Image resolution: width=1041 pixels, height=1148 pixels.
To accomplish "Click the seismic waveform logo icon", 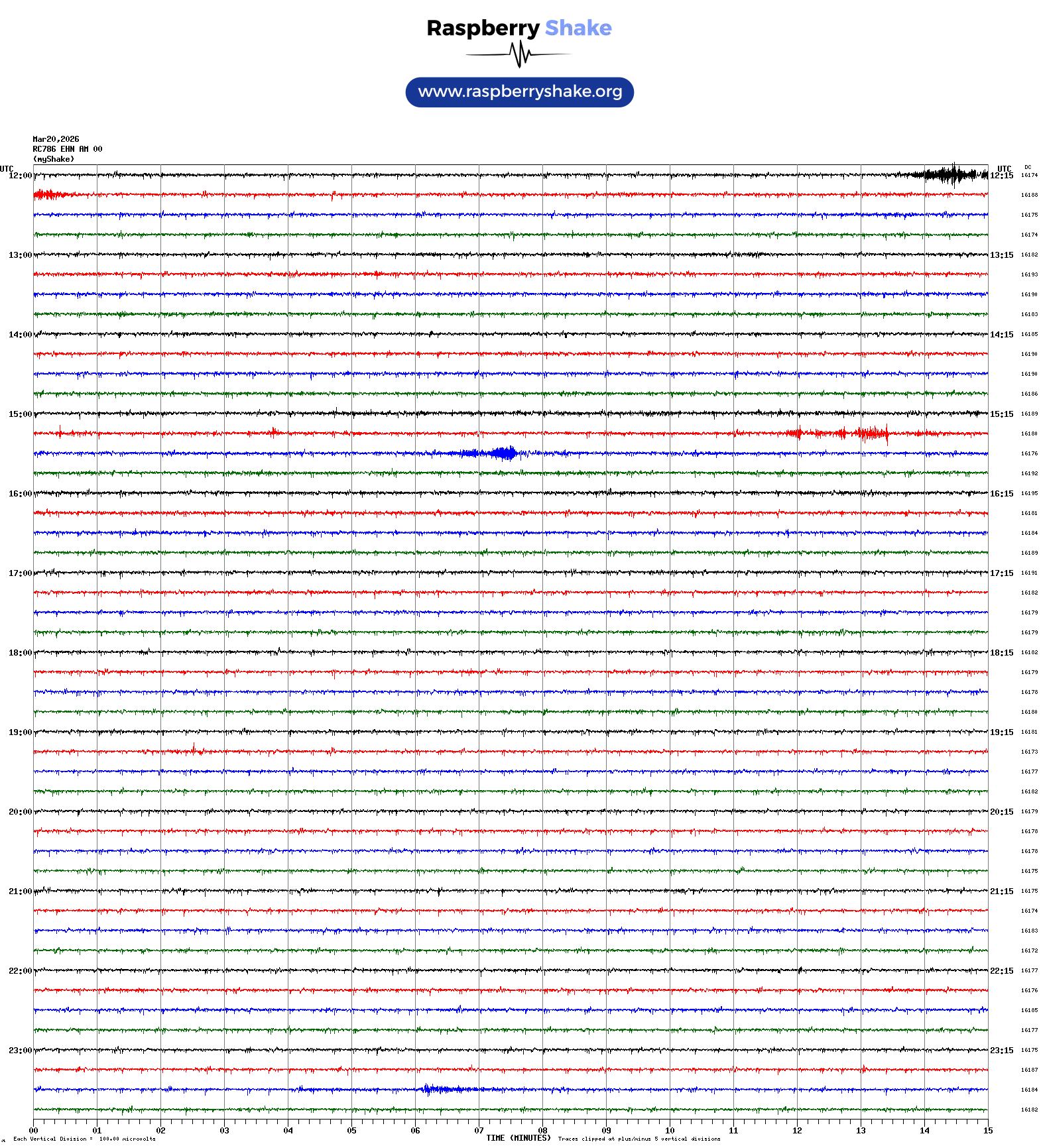I will pyautogui.click(x=519, y=54).
